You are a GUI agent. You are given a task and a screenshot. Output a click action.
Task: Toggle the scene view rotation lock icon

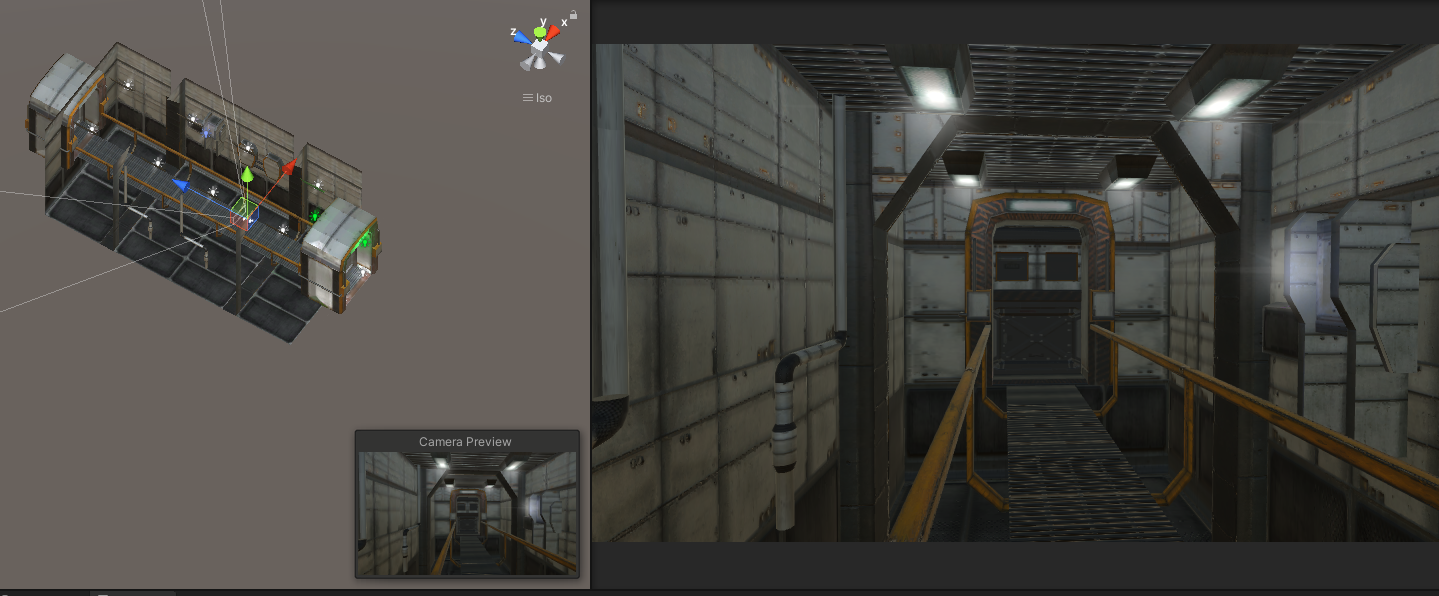point(573,15)
